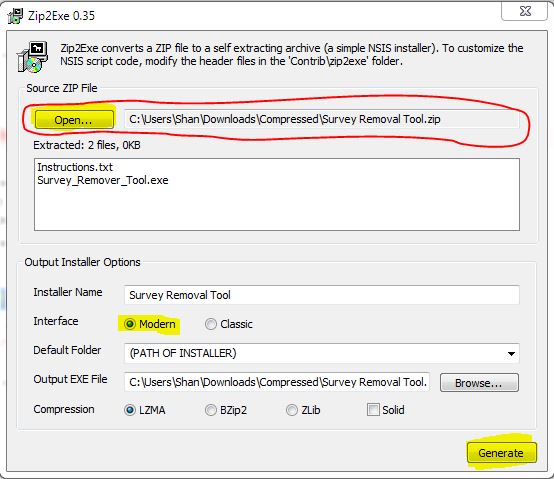Select Survey_Remover_Tool.exe in the file list

(x=103, y=181)
